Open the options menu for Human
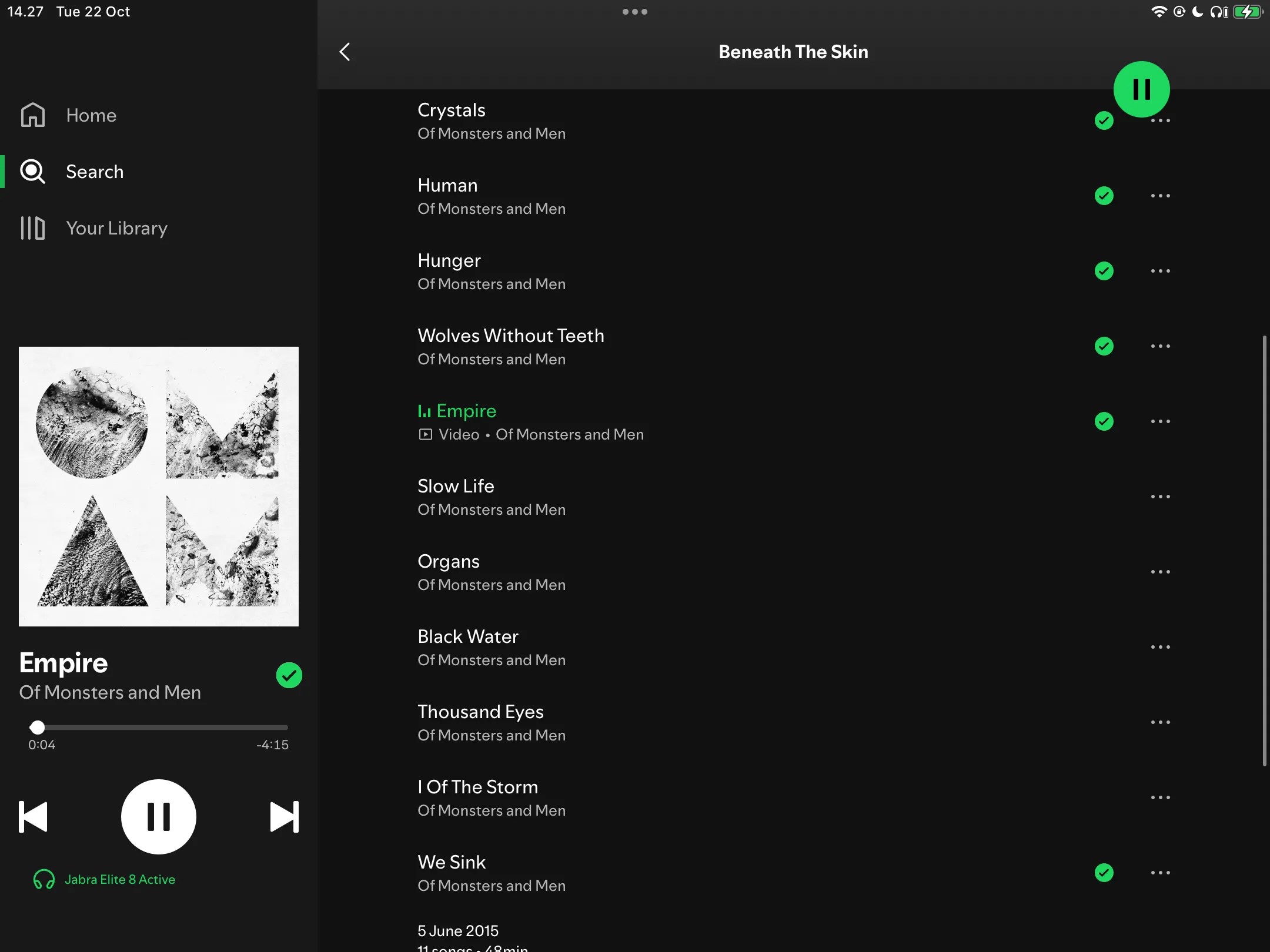The image size is (1270, 952). coord(1161,196)
